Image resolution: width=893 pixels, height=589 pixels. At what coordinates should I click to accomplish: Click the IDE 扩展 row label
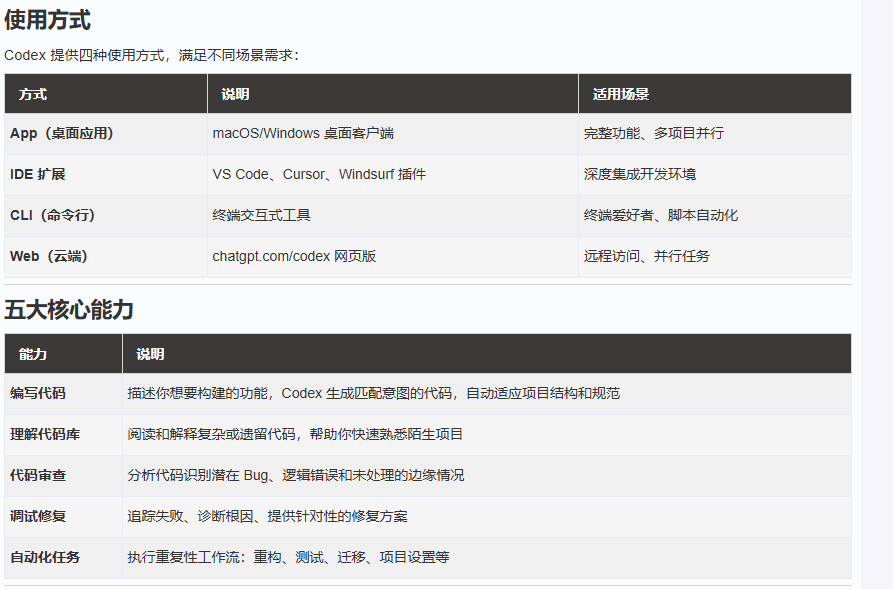coord(38,174)
